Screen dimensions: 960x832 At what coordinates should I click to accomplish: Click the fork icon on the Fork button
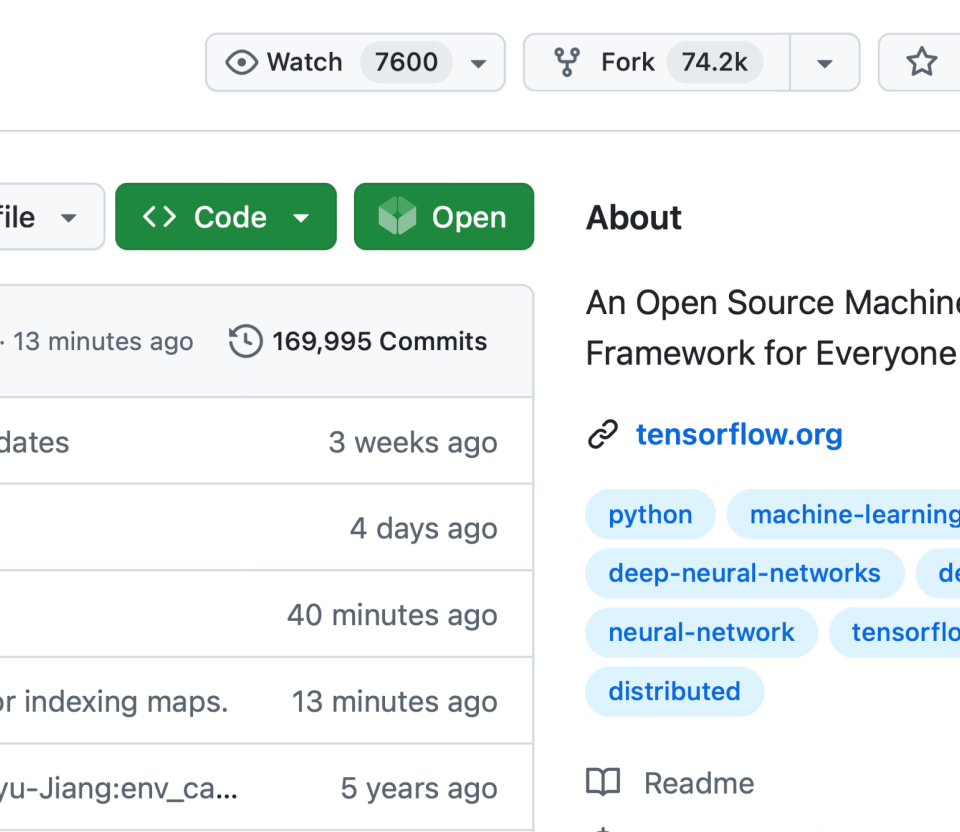pos(567,62)
